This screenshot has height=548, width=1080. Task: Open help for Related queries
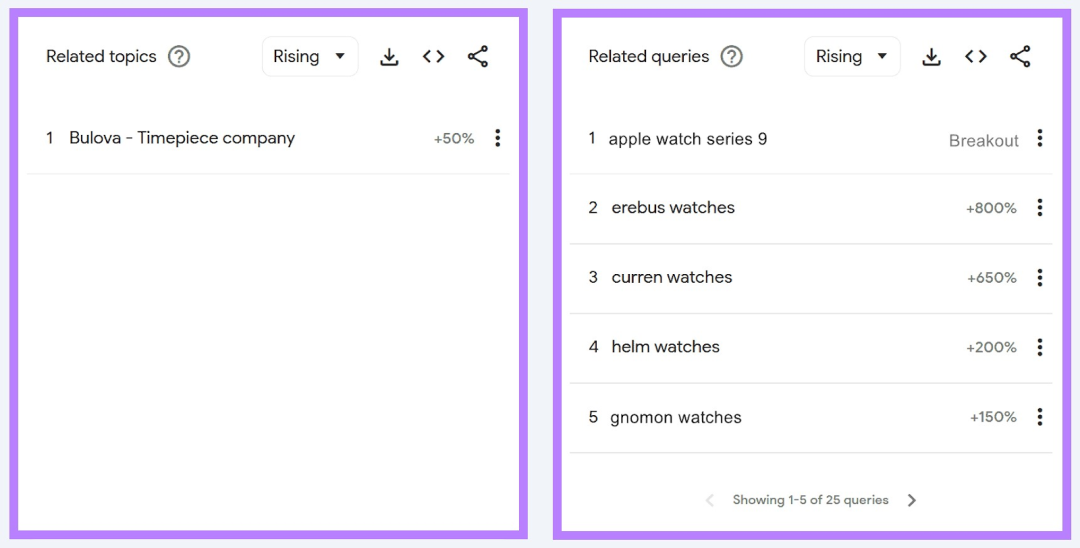[731, 56]
